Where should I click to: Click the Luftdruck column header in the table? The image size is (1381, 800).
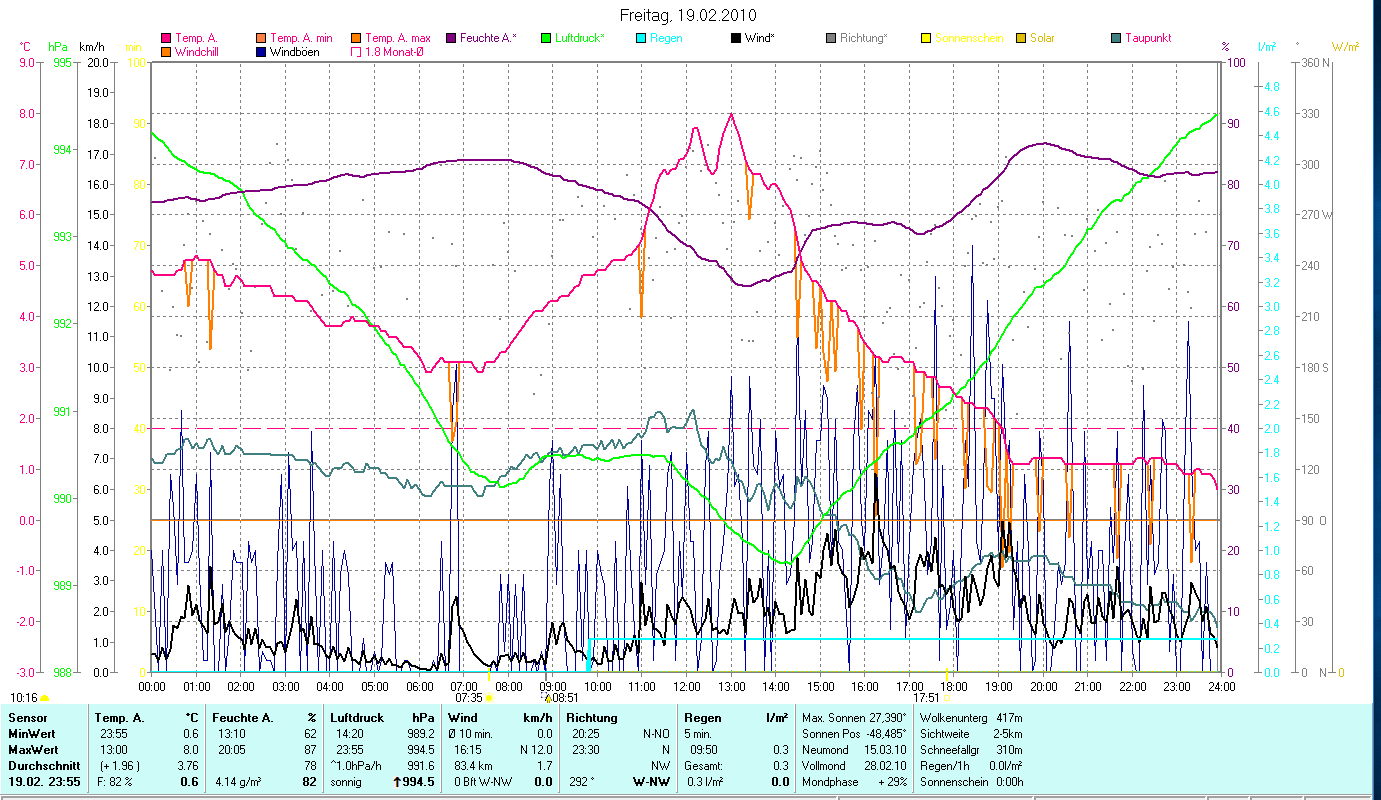[353, 718]
